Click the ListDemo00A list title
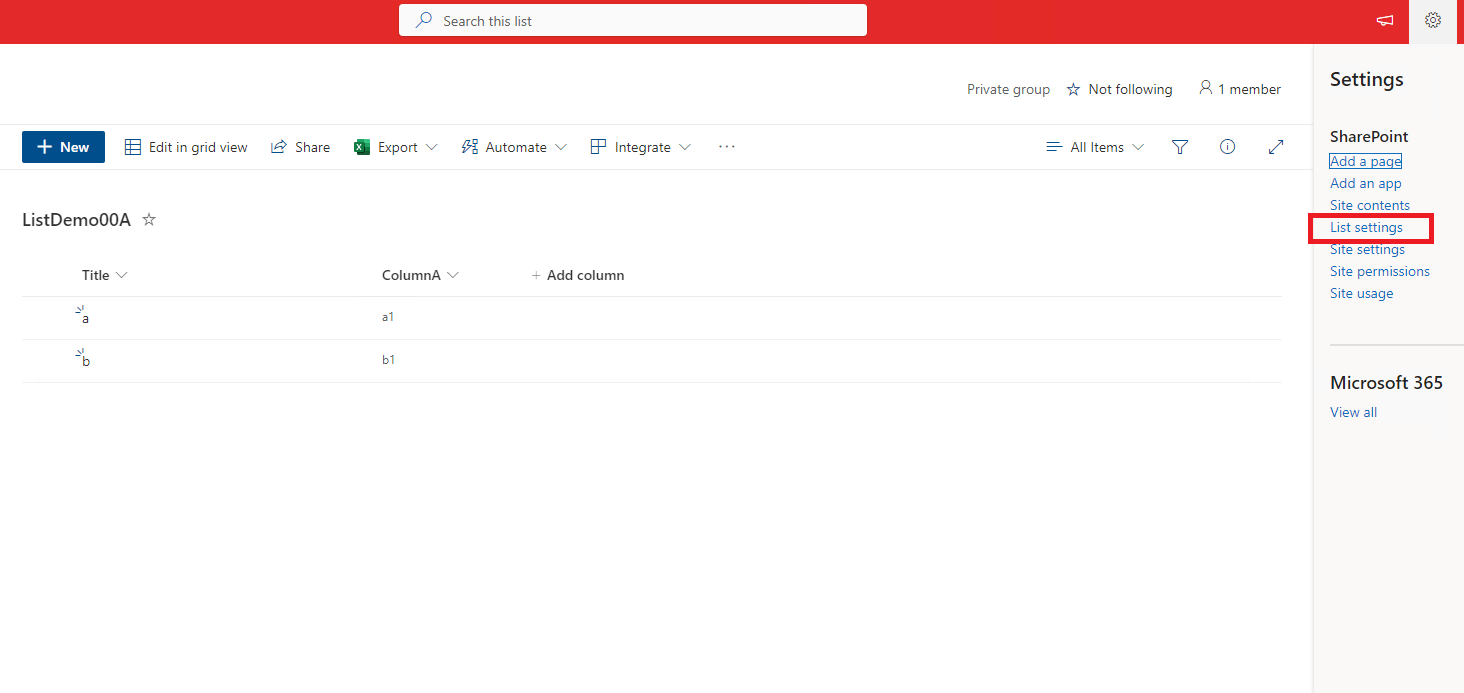This screenshot has width=1464, height=693. pyautogui.click(x=76, y=220)
